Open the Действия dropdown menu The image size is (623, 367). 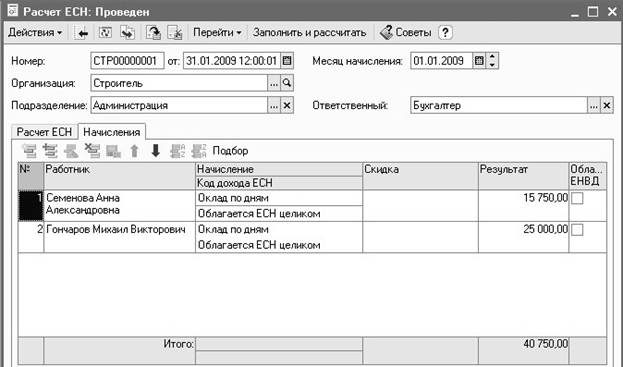35,33
